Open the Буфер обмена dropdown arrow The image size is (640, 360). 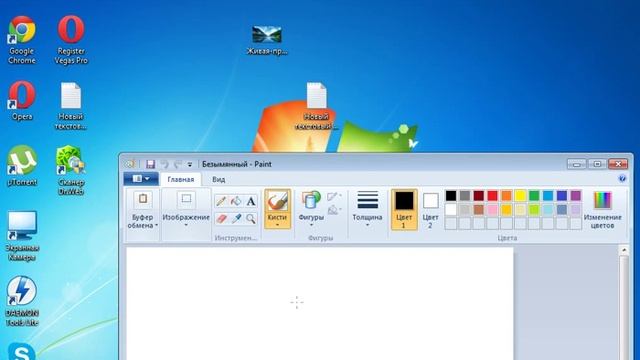point(157,226)
